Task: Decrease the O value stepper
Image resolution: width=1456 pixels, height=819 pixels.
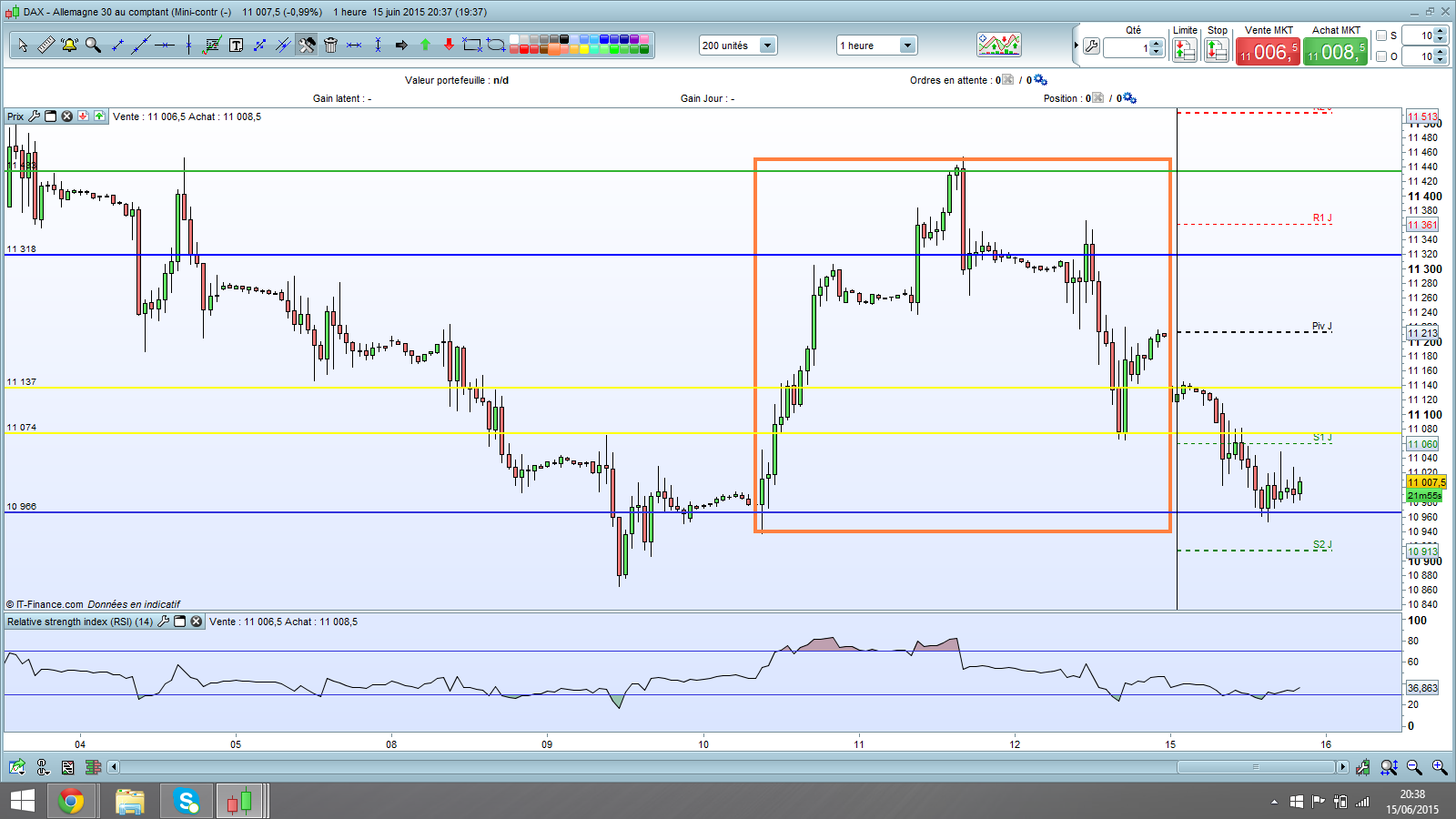Action: [x=1441, y=61]
